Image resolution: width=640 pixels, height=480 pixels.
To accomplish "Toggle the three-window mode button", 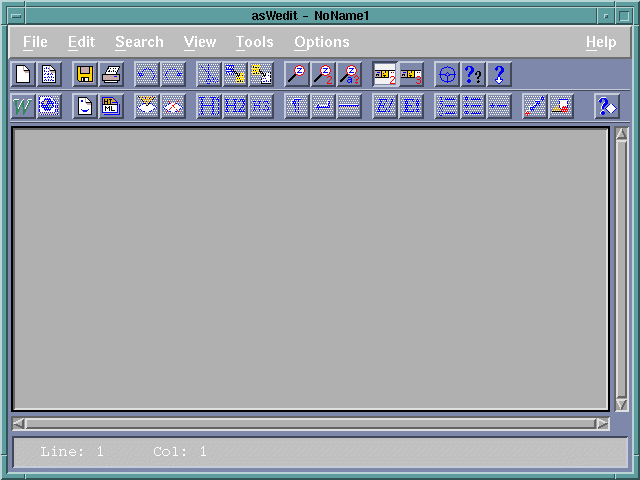I will pyautogui.click(x=411, y=74).
